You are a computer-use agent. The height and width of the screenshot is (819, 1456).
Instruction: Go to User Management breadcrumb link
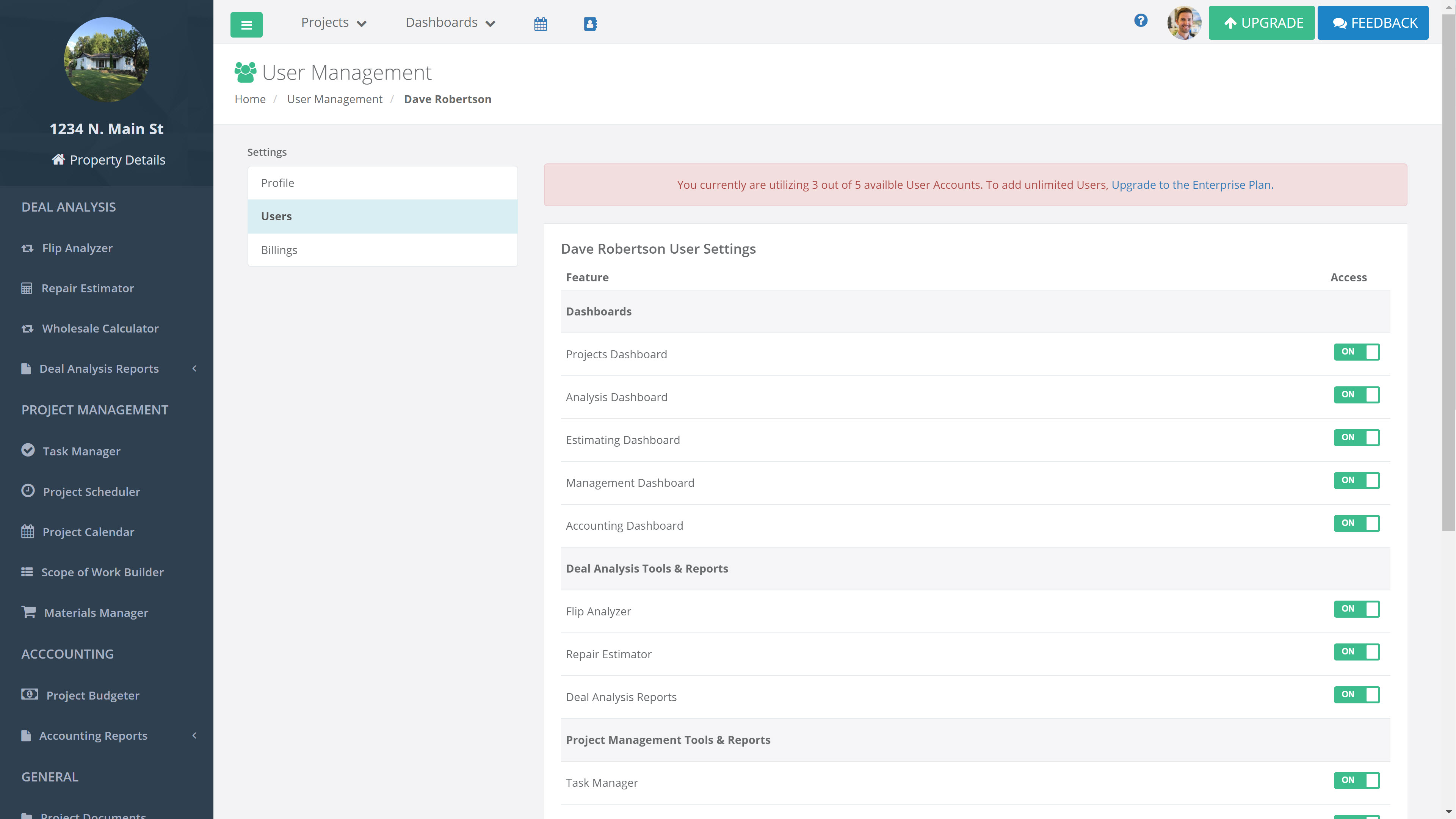[335, 99]
